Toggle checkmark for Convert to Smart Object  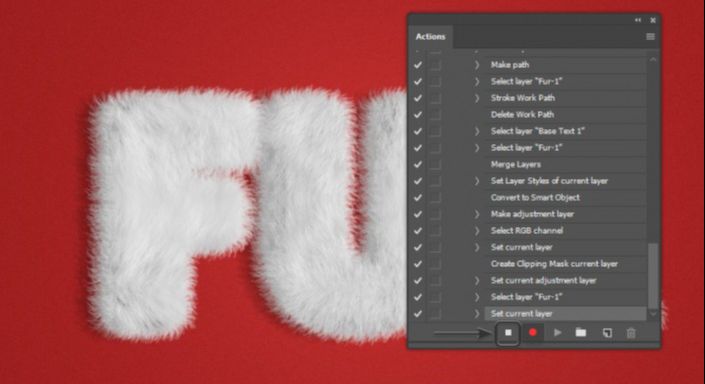click(x=418, y=198)
